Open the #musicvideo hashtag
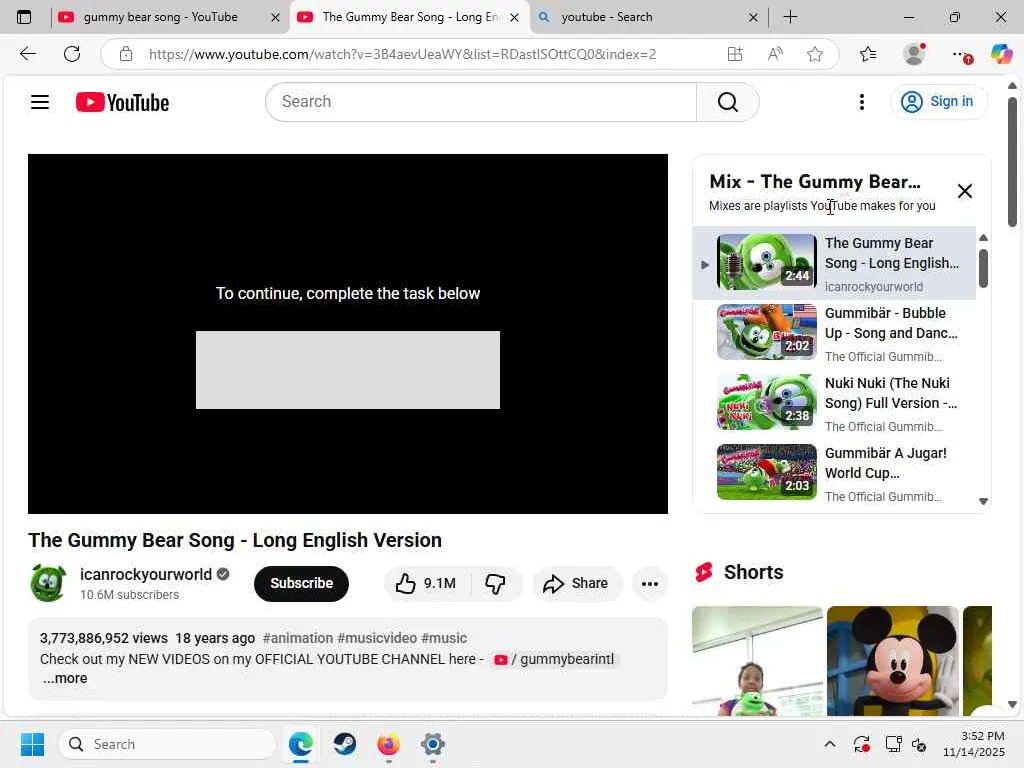The width and height of the screenshot is (1024, 768). click(x=377, y=638)
